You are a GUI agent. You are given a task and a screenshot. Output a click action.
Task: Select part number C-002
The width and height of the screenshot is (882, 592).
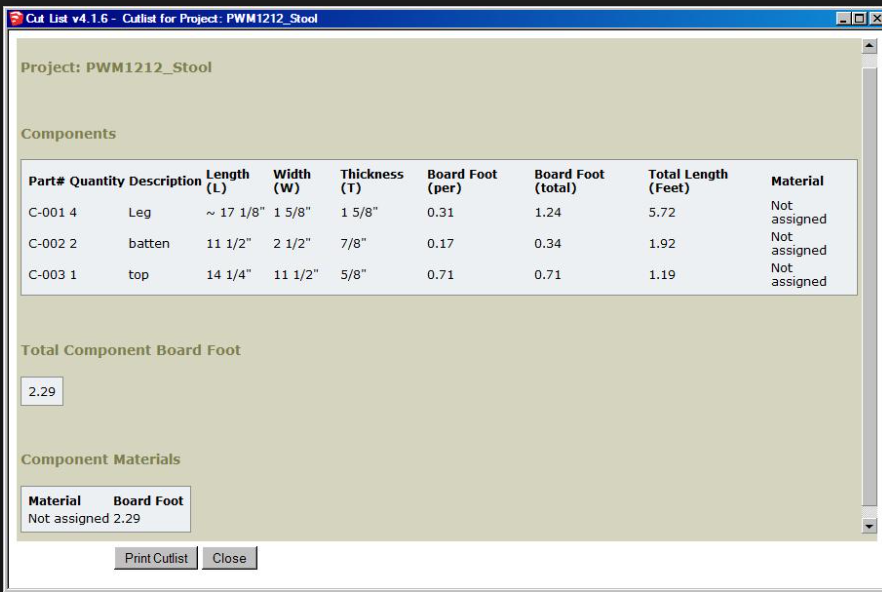point(47,243)
